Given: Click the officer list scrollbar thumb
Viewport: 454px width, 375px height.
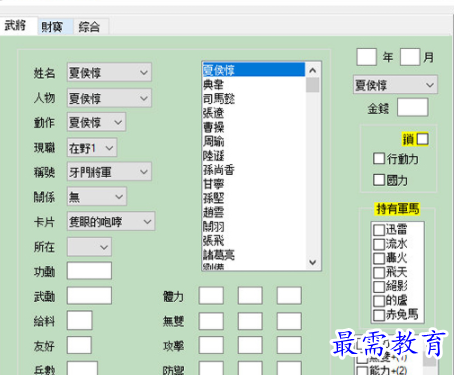Looking at the screenshot, I should tap(313, 85).
